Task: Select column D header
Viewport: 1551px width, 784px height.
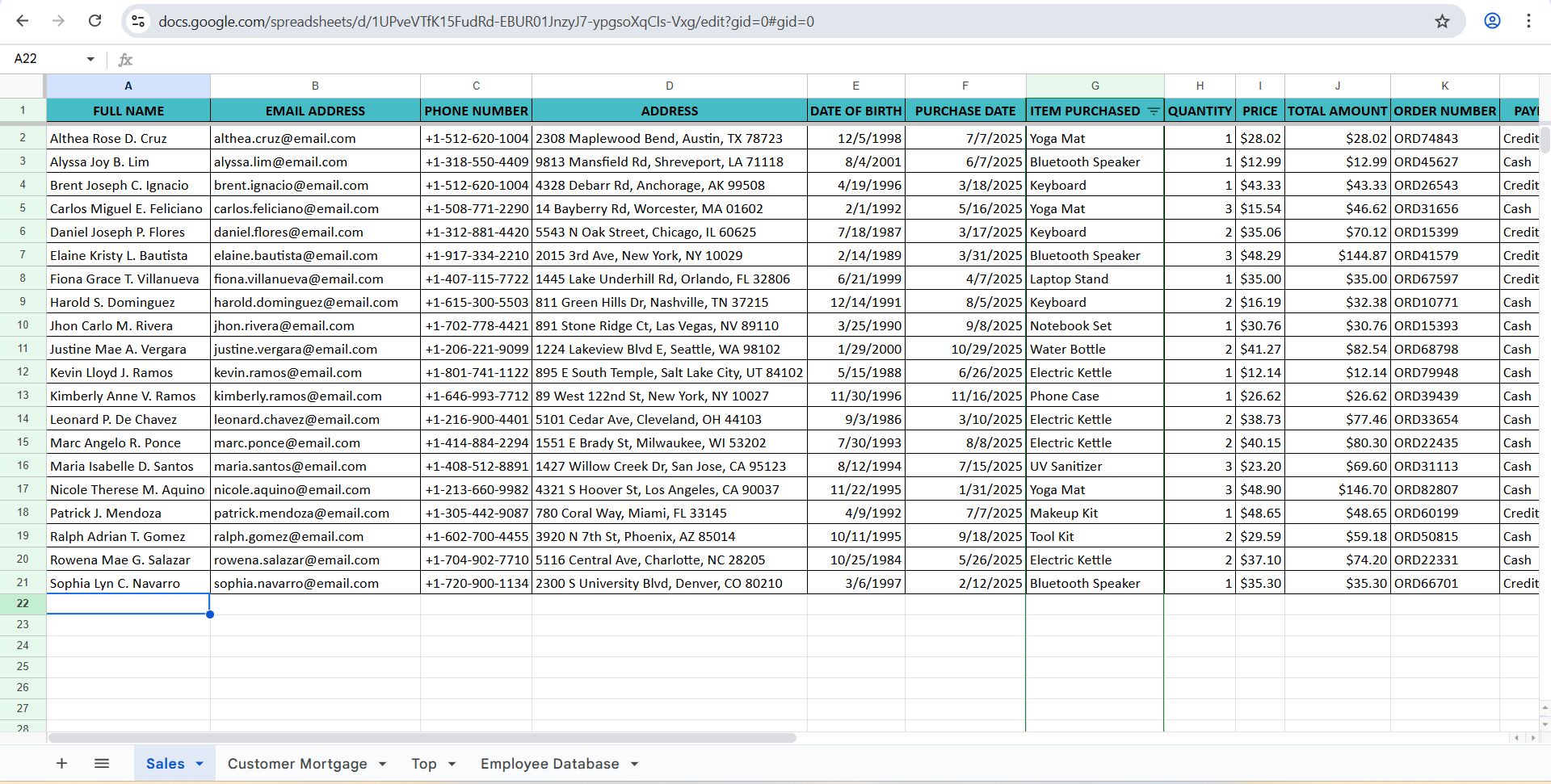Action: pyautogui.click(x=669, y=86)
